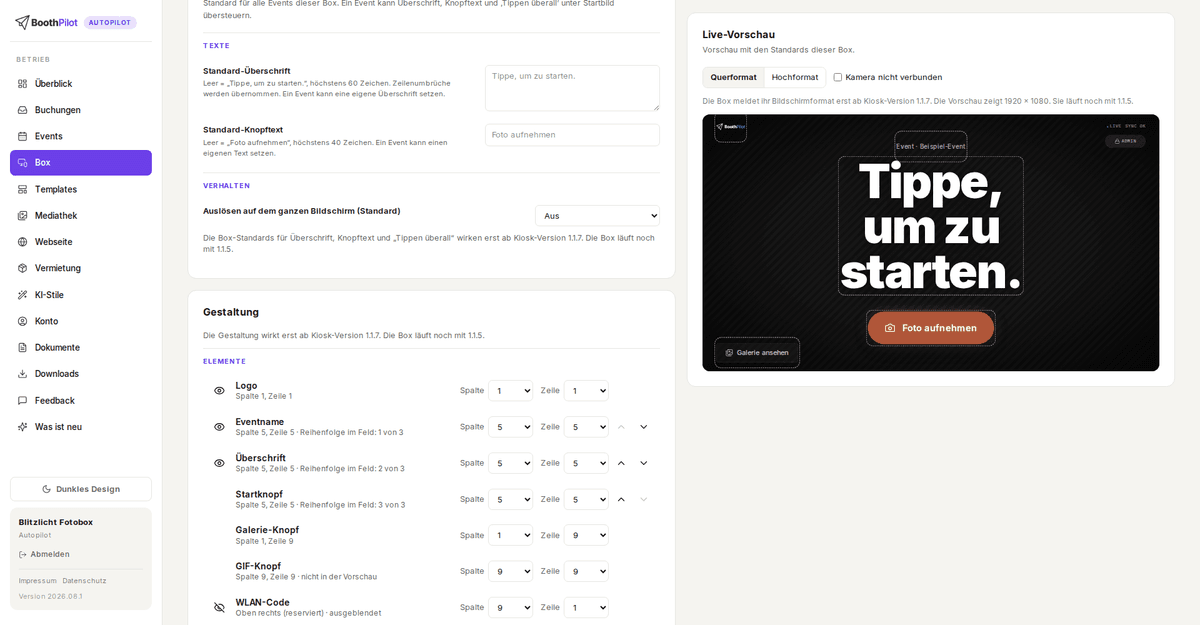
Task: Click into the Standard-Knopftext input field
Action: (x=572, y=135)
